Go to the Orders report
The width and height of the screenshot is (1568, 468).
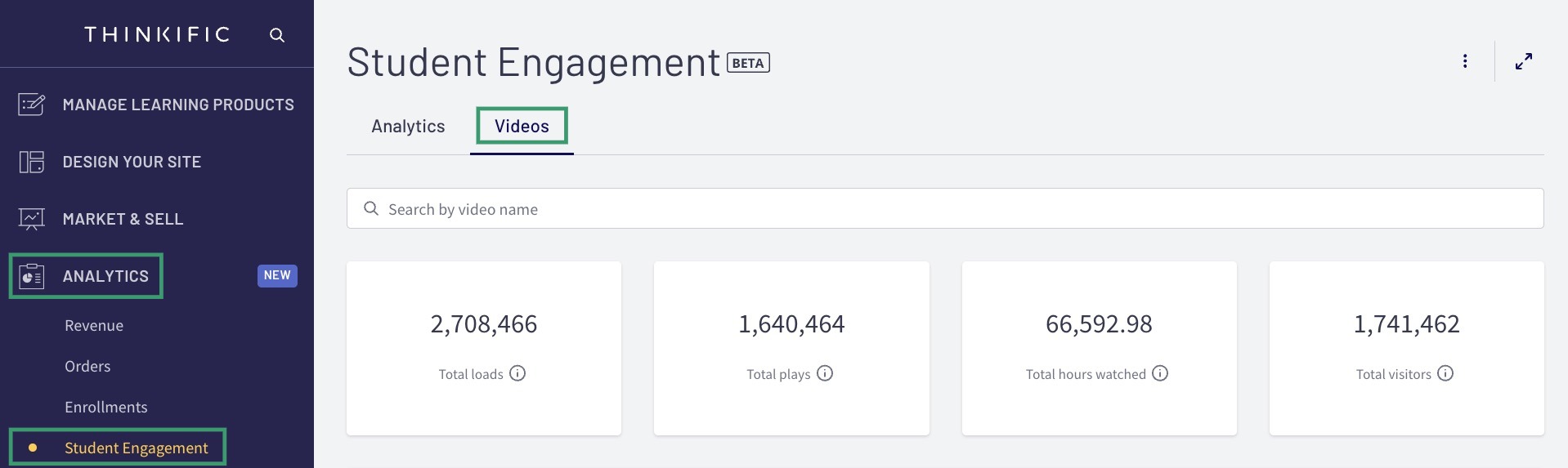pos(87,366)
